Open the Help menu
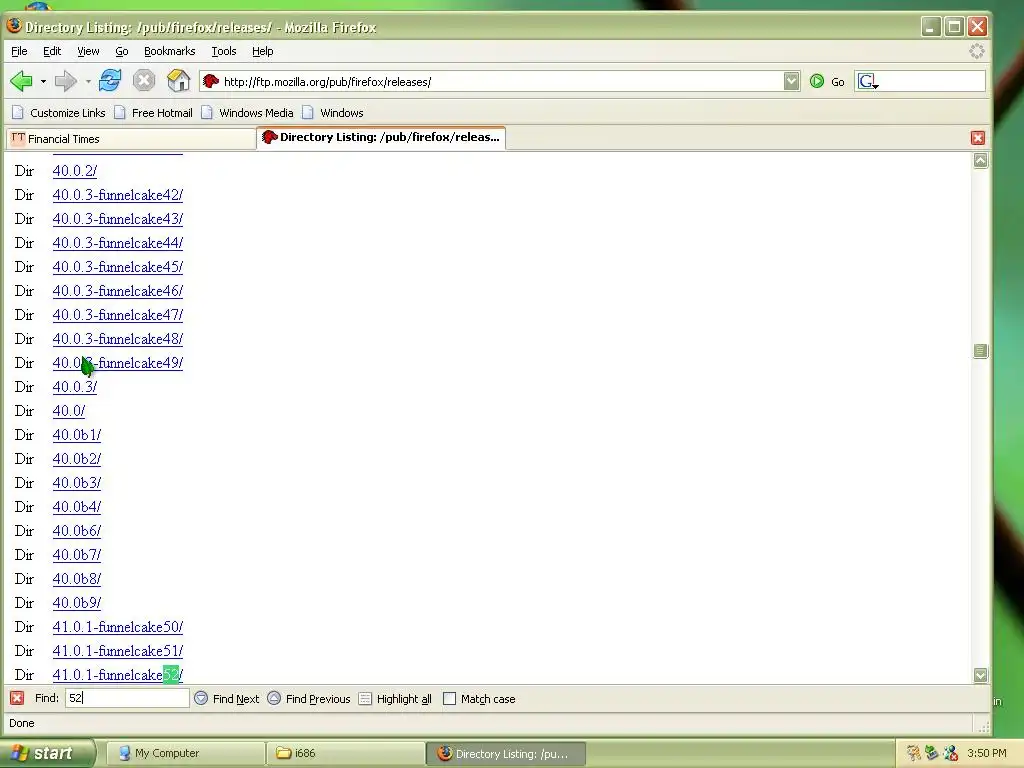 click(x=263, y=51)
